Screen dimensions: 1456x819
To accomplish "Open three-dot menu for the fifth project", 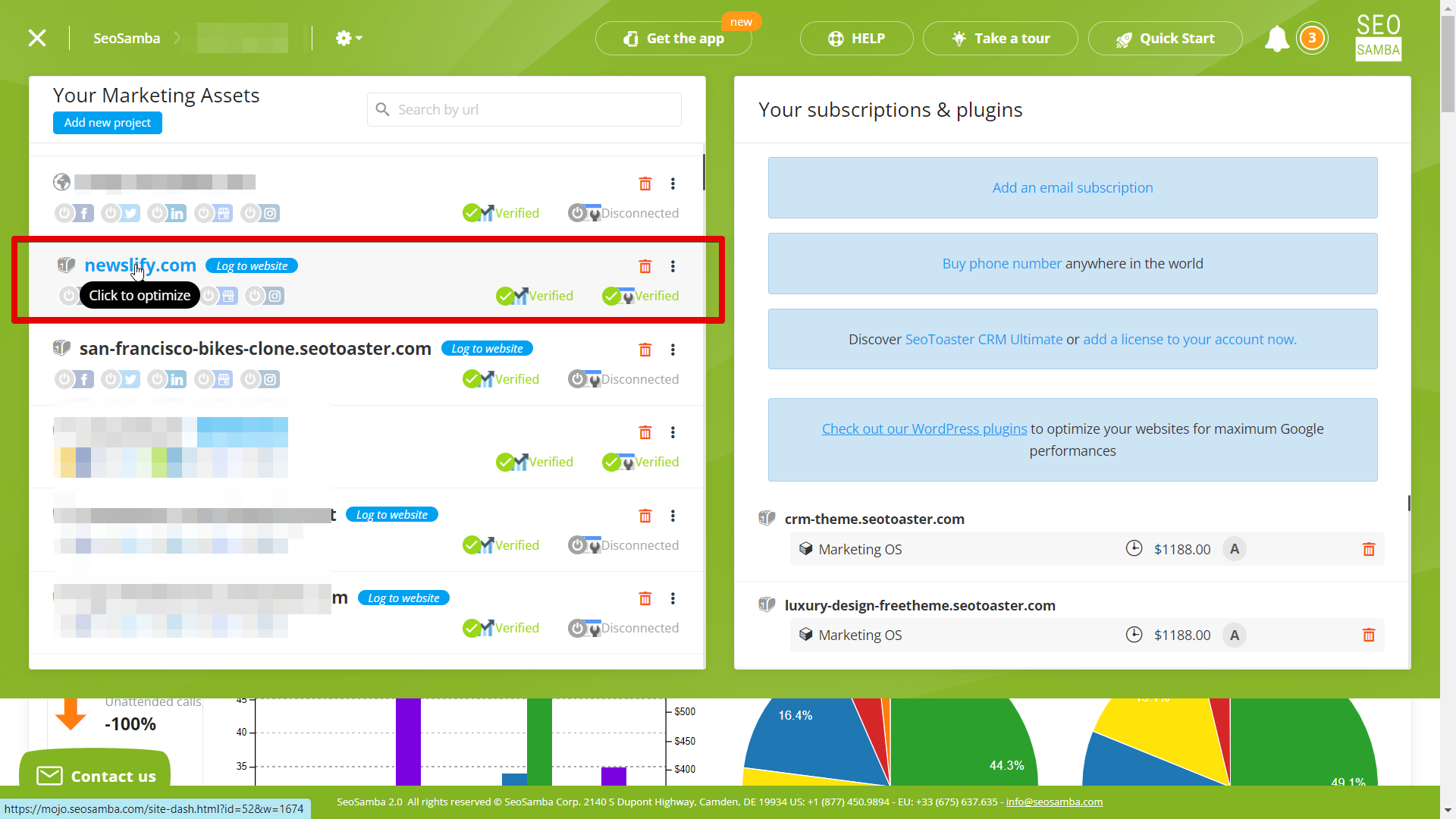I will tap(673, 516).
